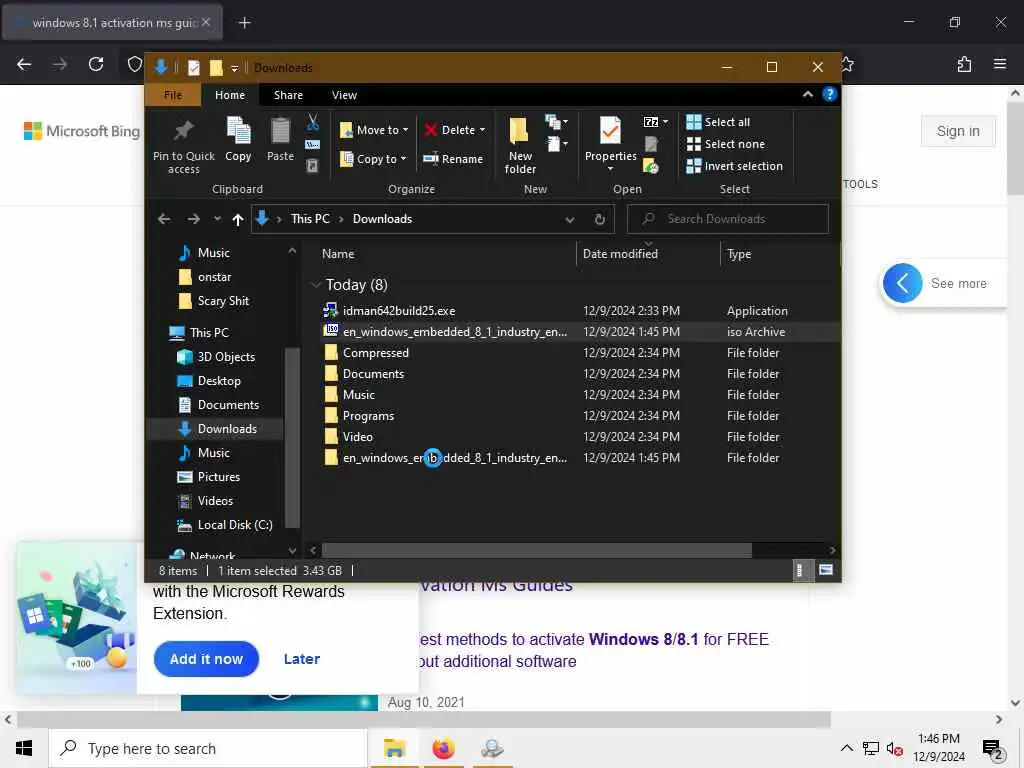Click the Paste ribbon button

(280, 140)
